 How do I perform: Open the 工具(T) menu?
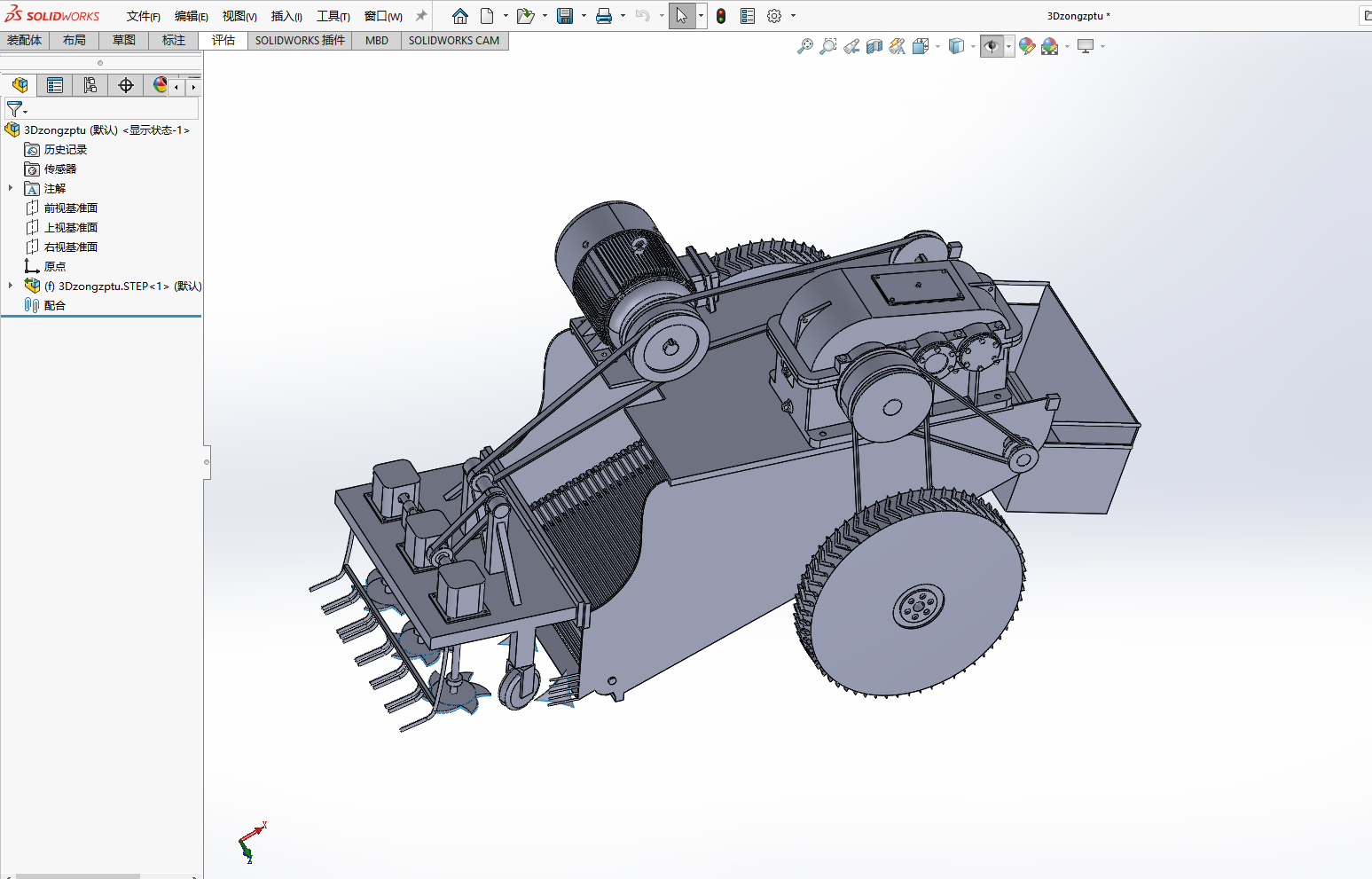click(333, 16)
